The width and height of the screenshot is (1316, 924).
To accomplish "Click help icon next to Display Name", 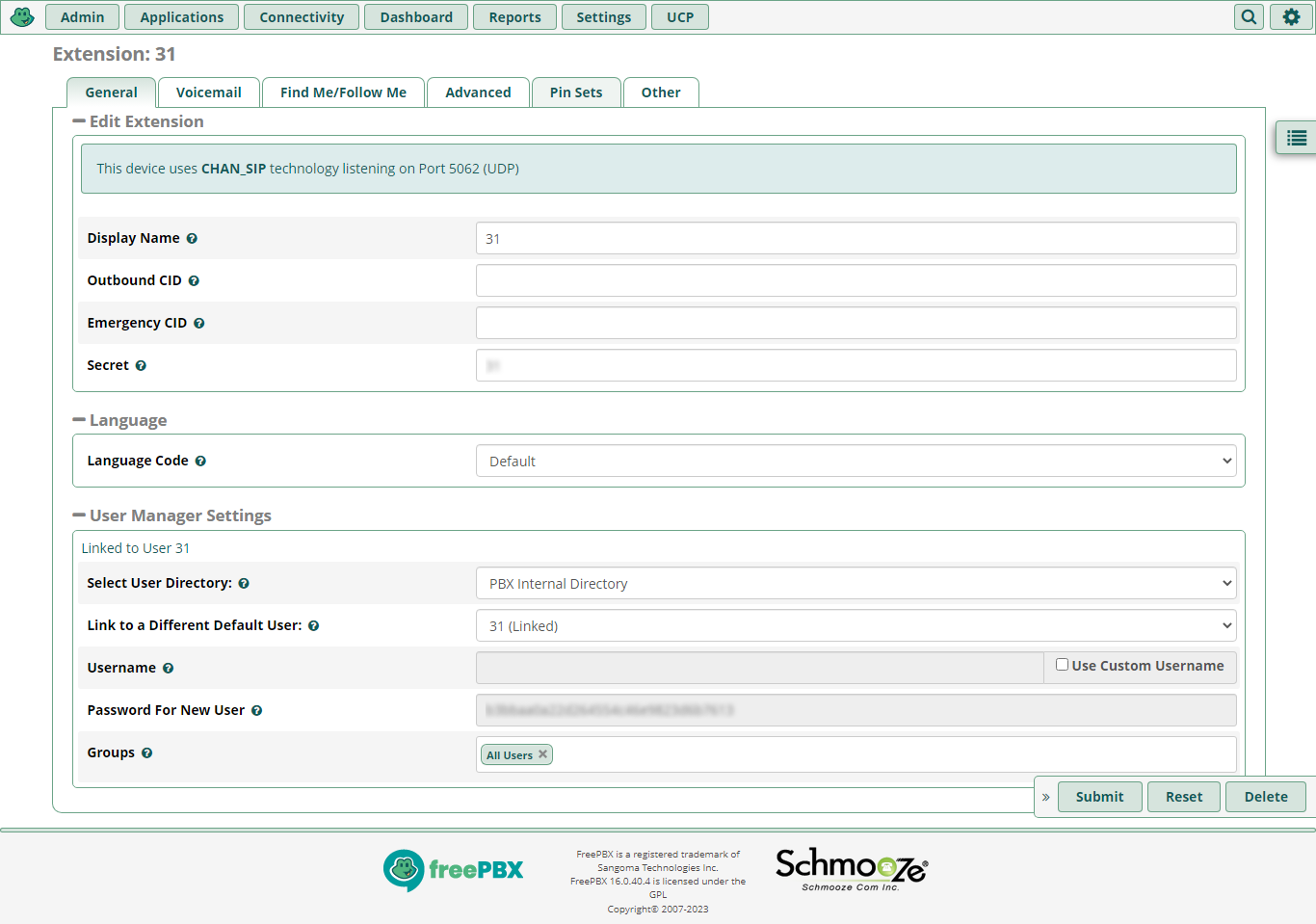I will point(192,239).
